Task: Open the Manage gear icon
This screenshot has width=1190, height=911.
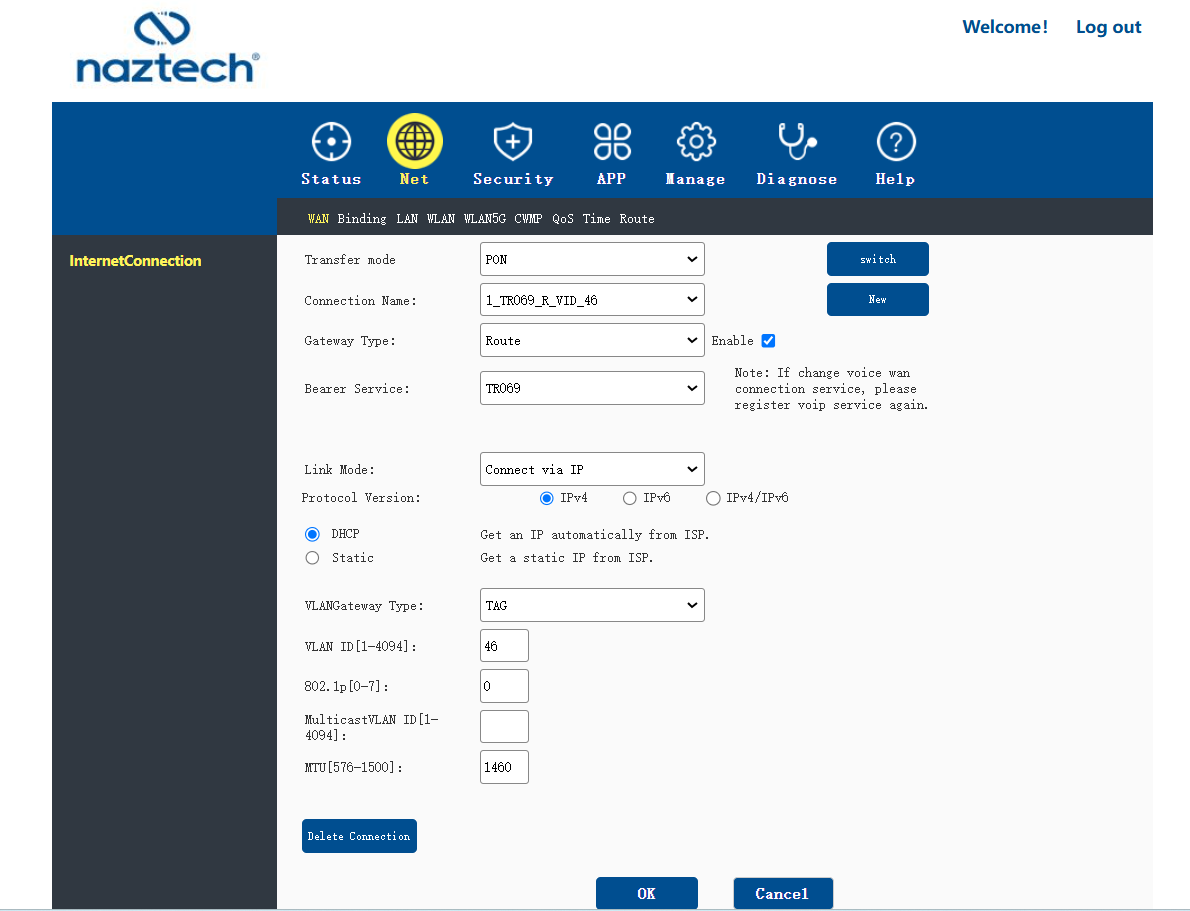Action: pyautogui.click(x=696, y=142)
